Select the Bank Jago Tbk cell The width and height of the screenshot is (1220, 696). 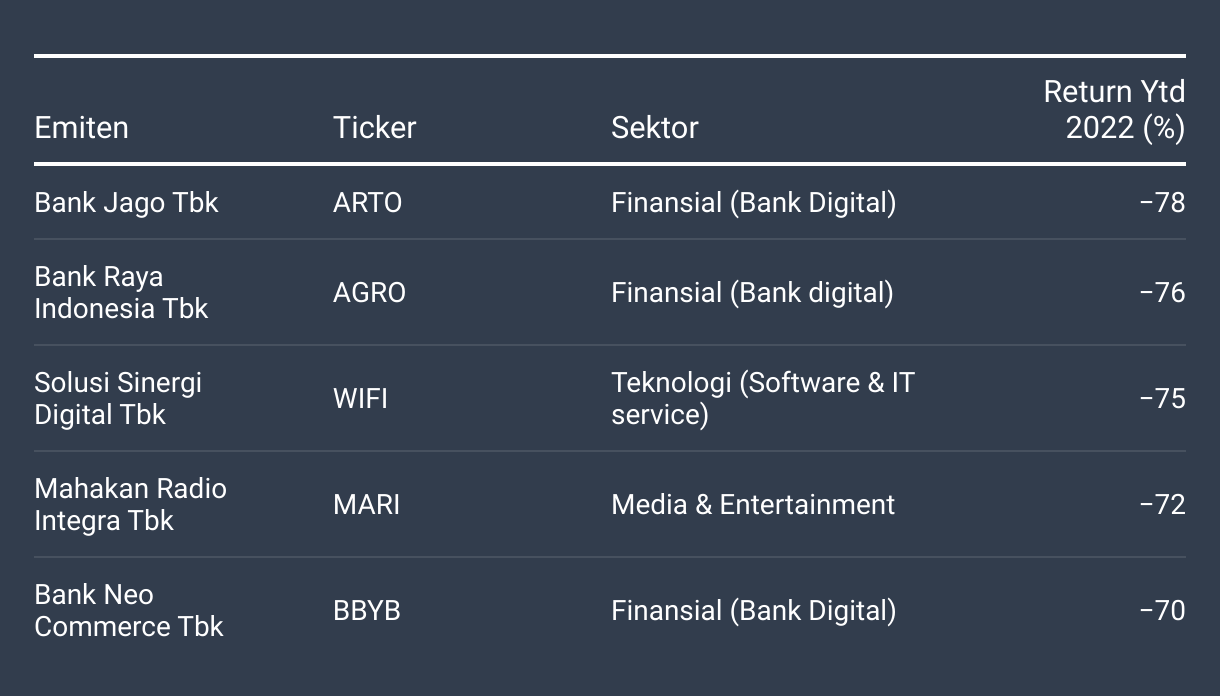click(x=126, y=203)
